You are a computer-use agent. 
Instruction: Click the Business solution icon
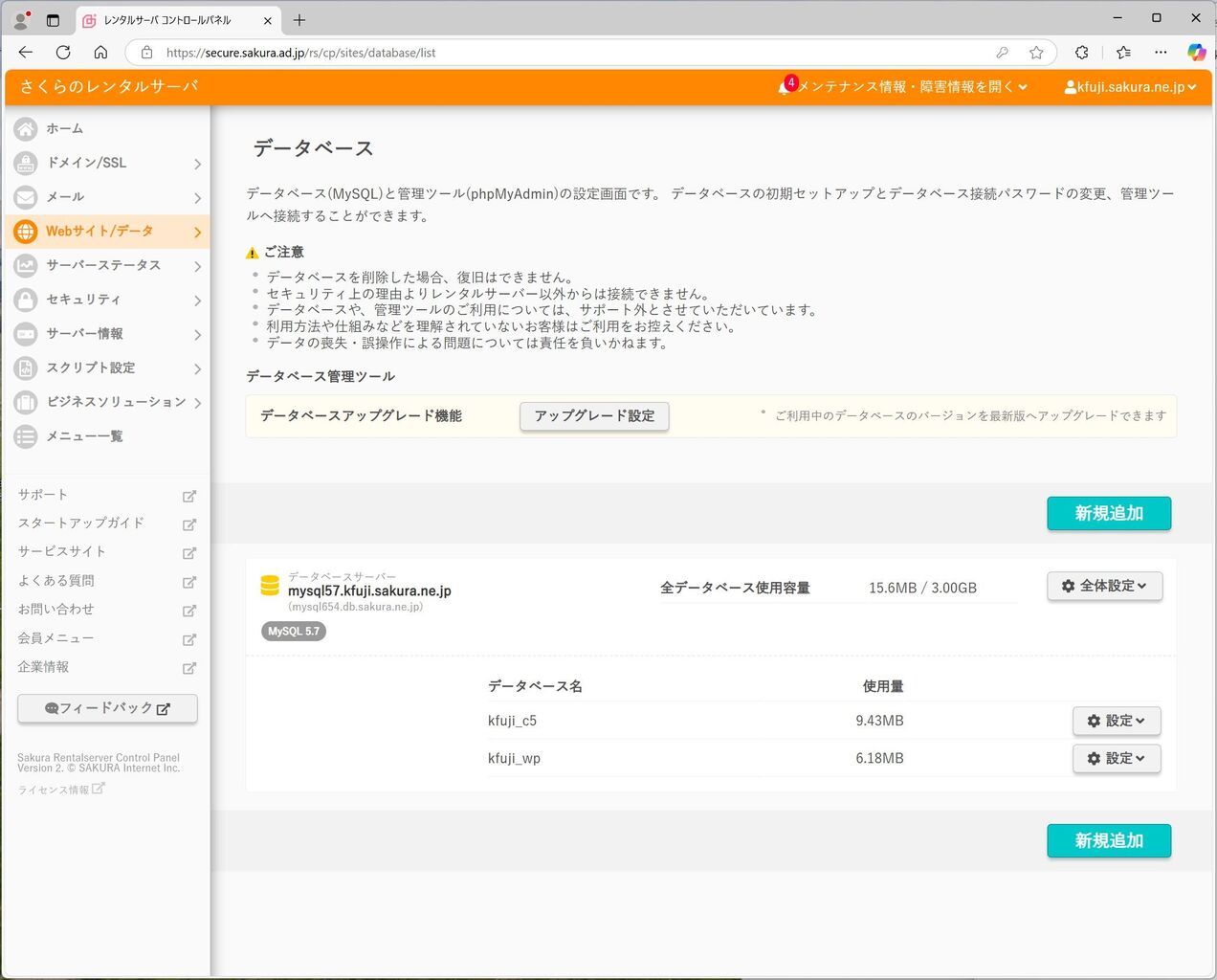26,402
